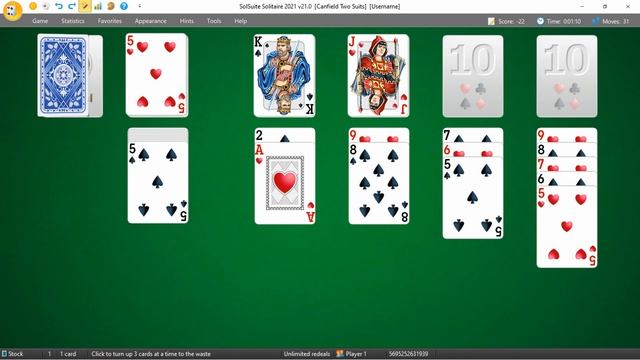Screen dimensions: 640x360
Task: Select the Ace of hearts tableau card
Action: tap(285, 183)
